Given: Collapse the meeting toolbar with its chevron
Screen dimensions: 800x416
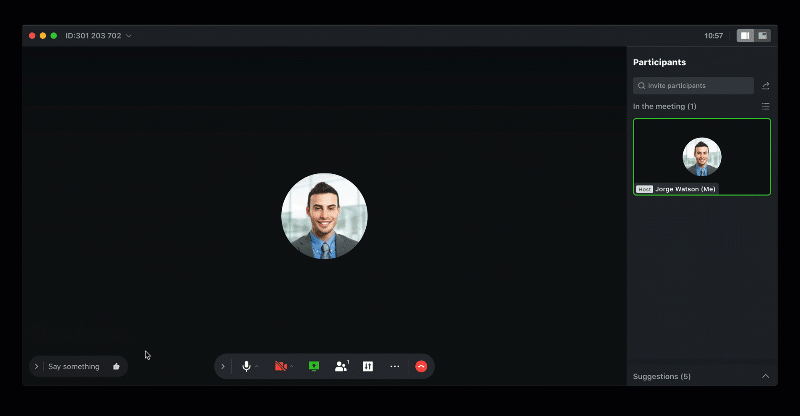Looking at the screenshot, I should point(223,366).
